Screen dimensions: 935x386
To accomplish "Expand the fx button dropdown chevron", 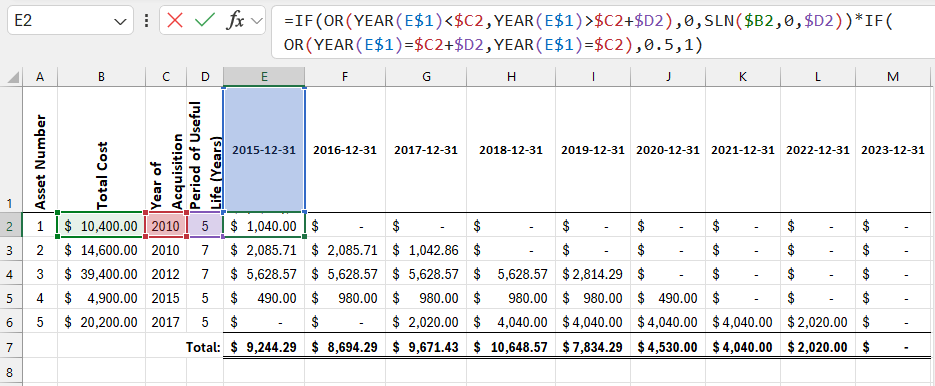I will (x=257, y=21).
